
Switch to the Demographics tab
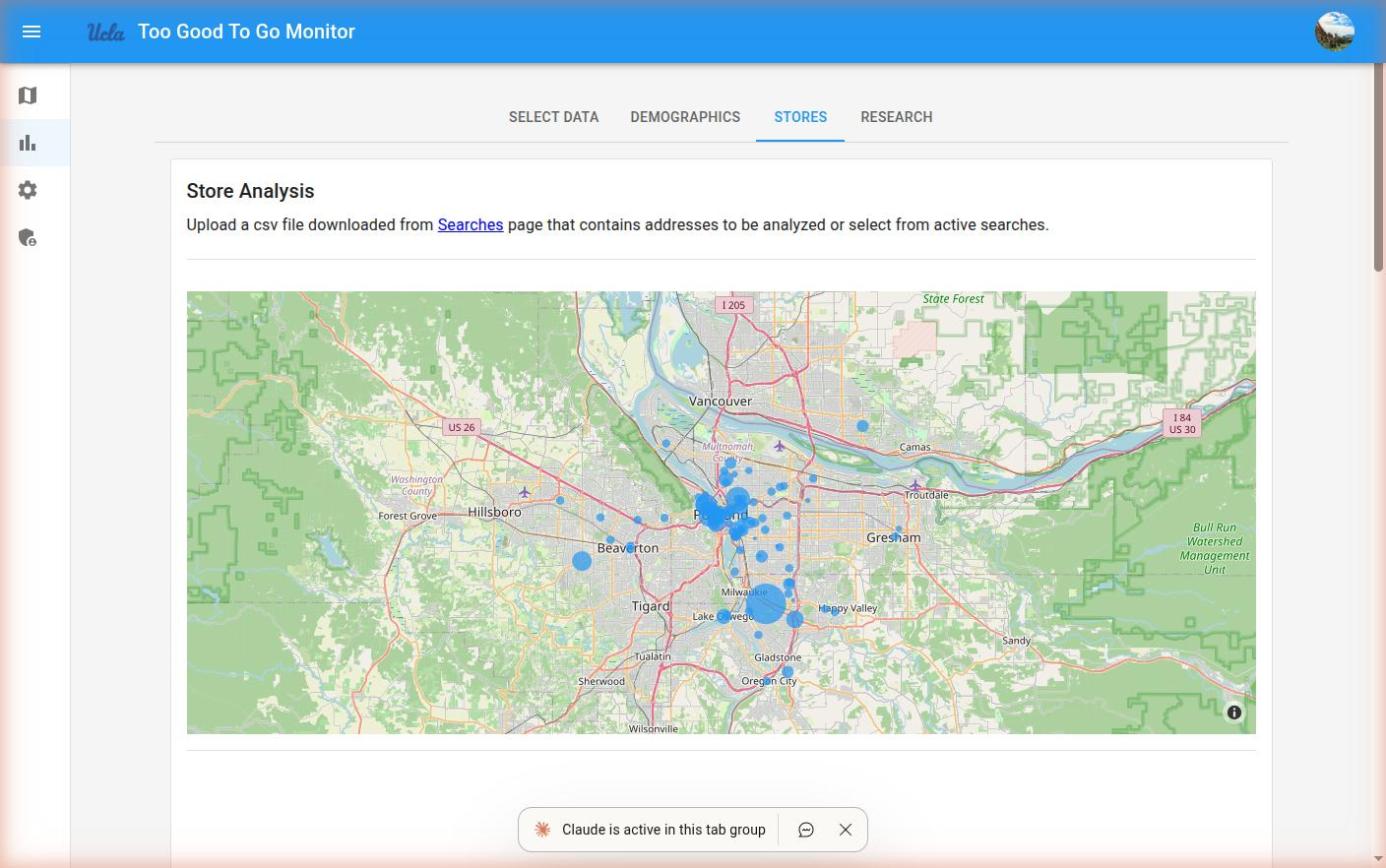point(685,117)
